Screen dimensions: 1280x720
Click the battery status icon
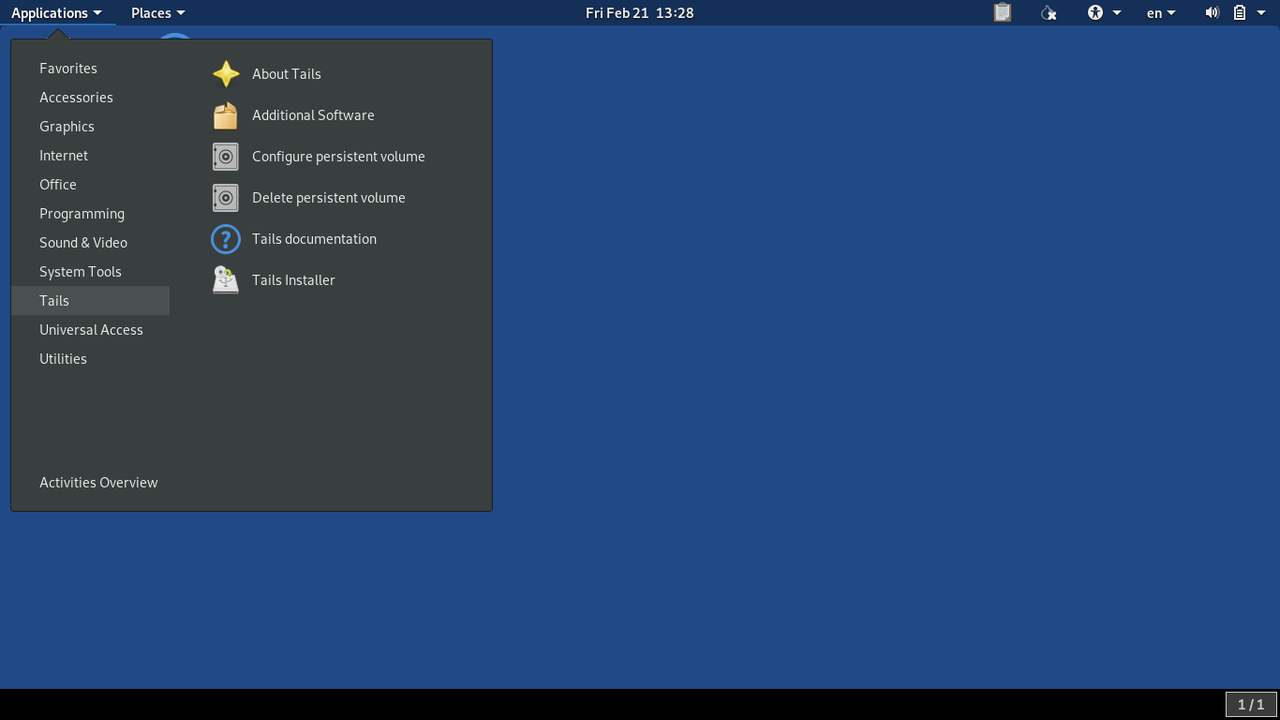[1239, 13]
